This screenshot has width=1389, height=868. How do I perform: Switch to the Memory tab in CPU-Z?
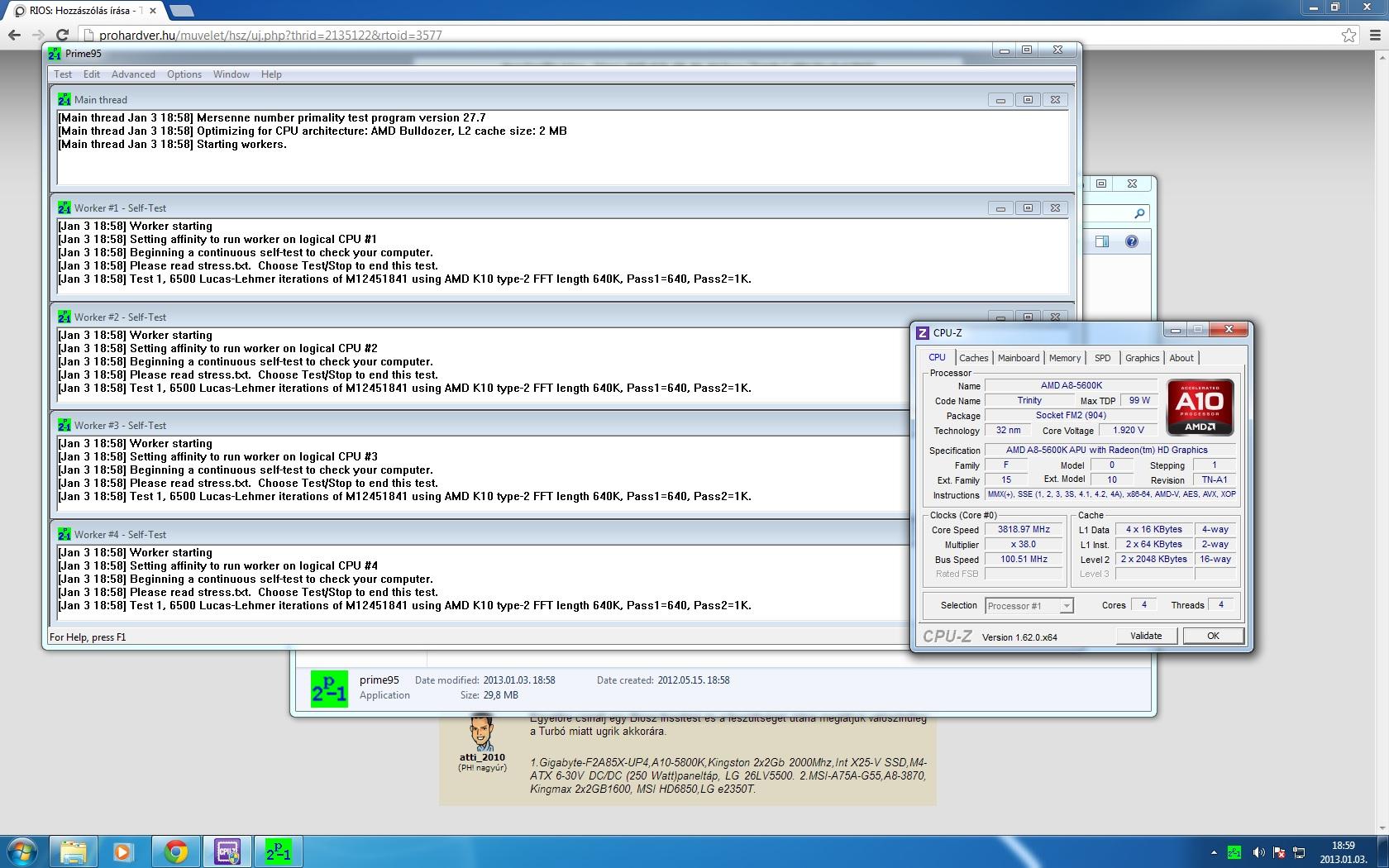1065,358
